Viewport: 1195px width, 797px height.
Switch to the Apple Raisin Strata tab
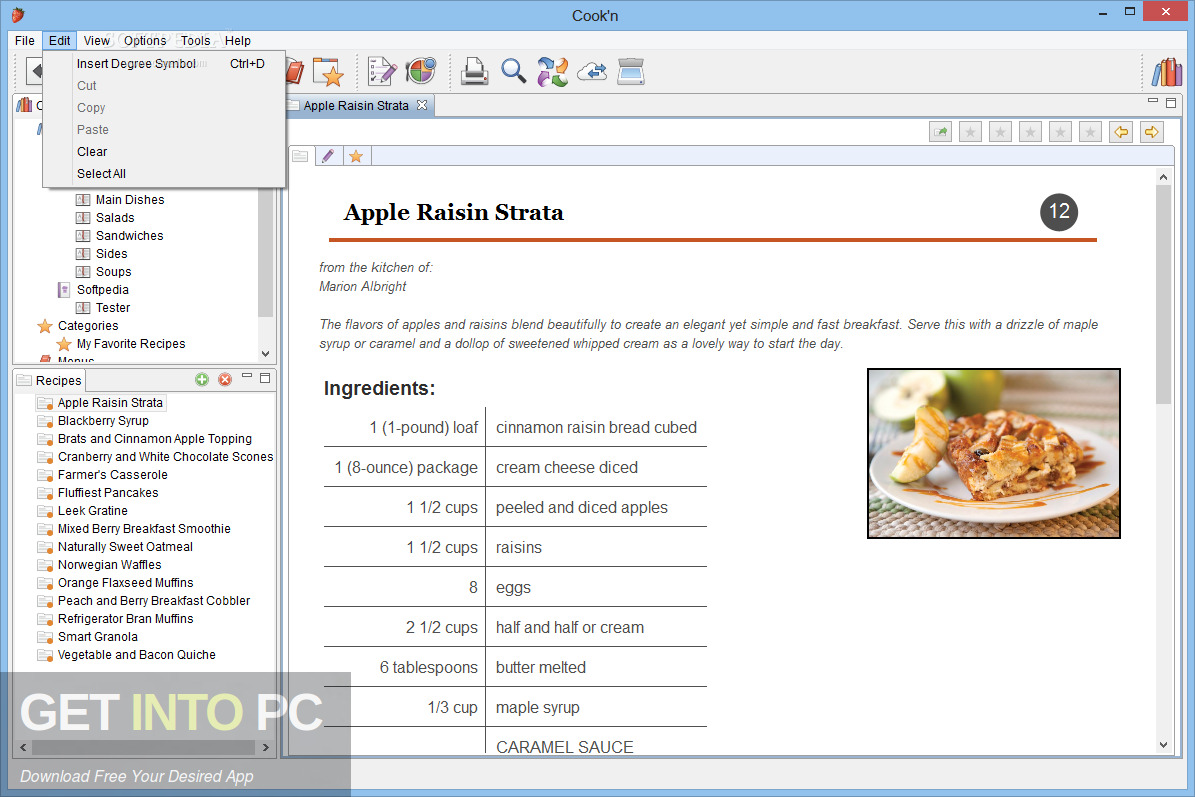pyautogui.click(x=357, y=104)
